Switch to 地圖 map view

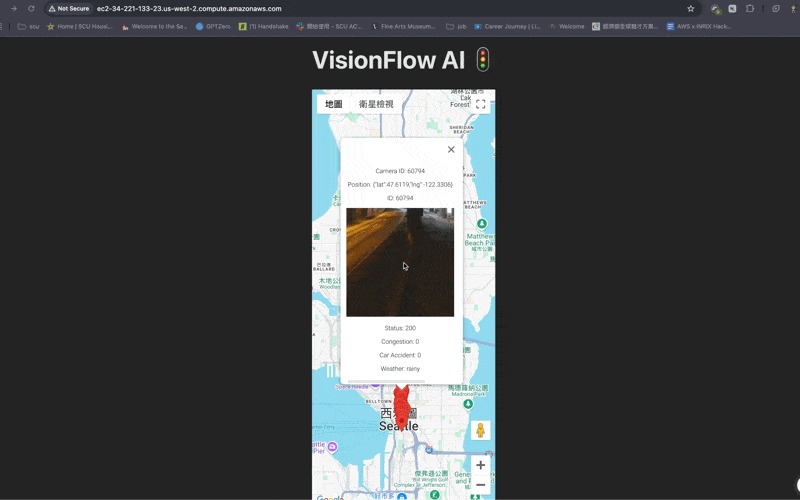[x=334, y=104]
